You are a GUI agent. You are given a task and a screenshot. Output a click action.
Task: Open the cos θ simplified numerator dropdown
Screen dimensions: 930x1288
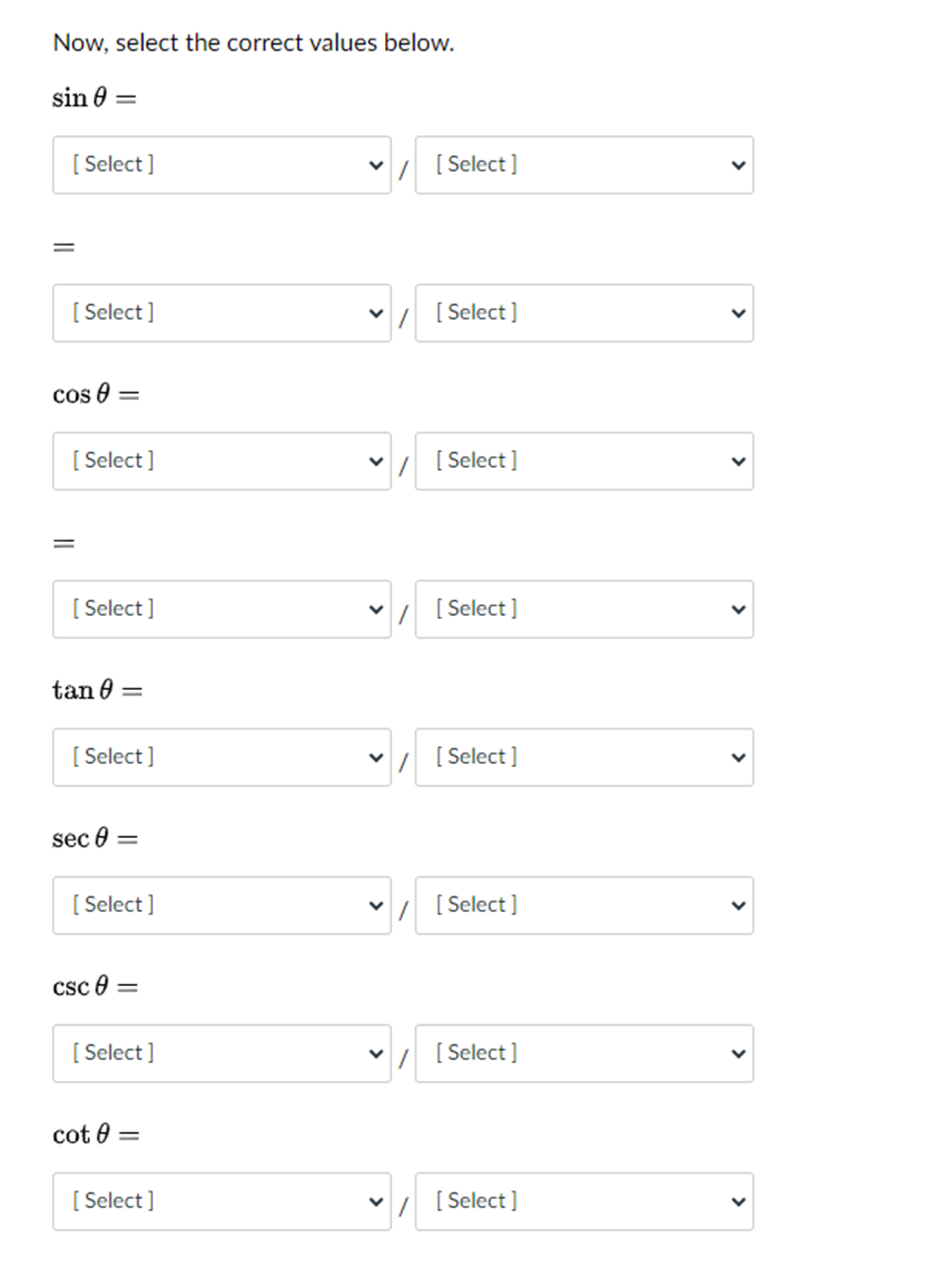click(222, 609)
